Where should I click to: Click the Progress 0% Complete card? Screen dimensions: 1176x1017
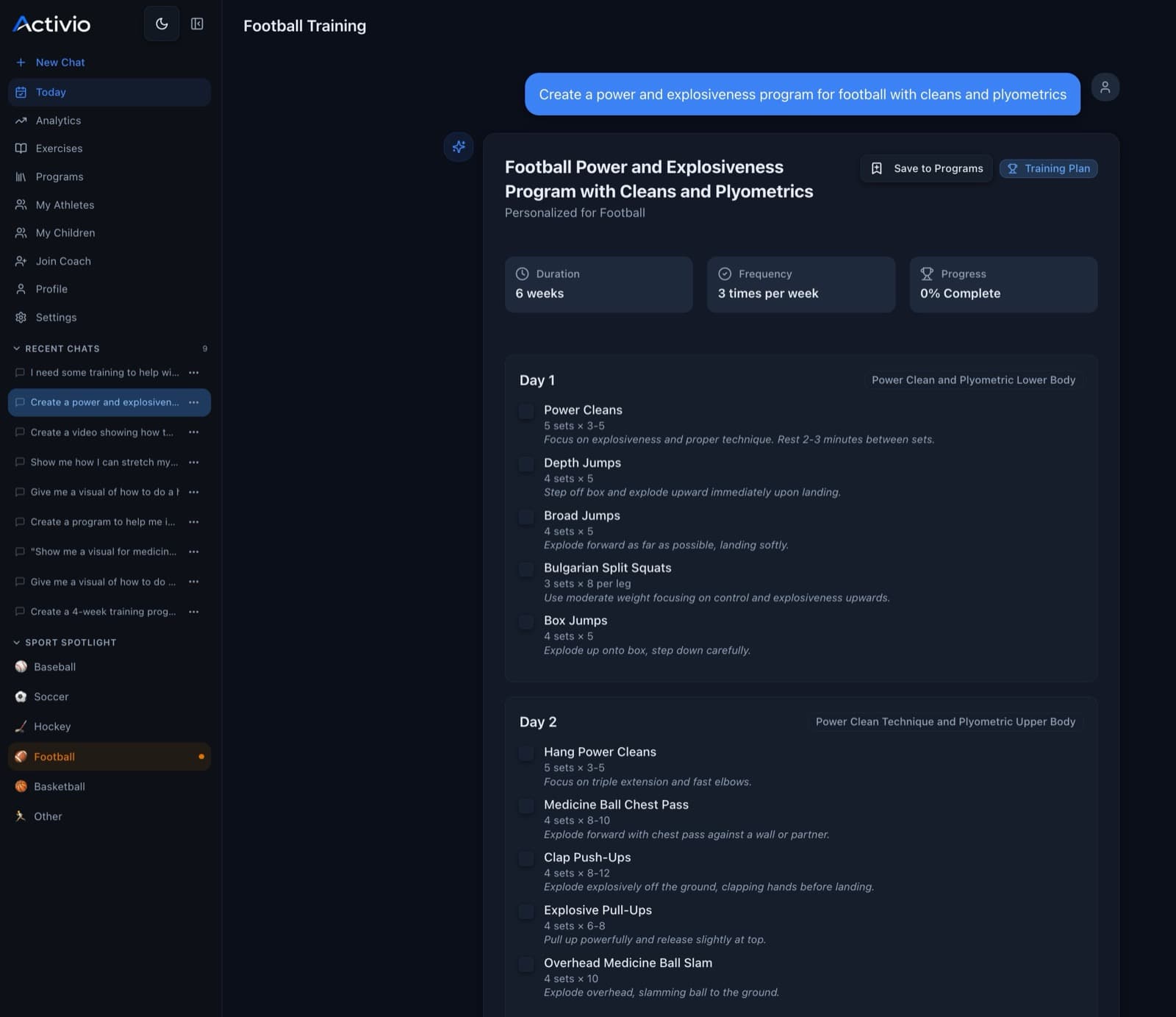1003,285
